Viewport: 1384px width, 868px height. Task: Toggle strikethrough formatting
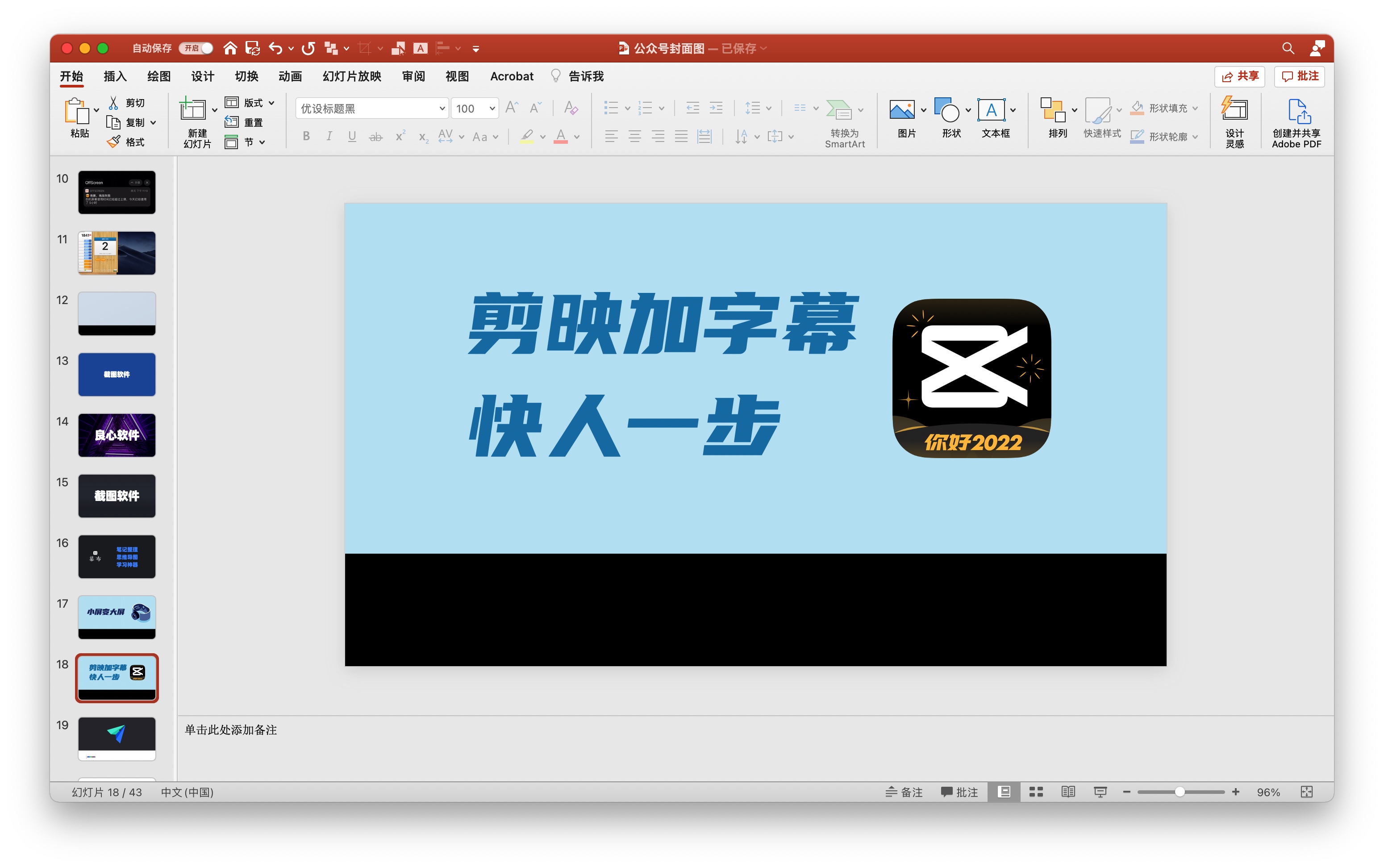tap(375, 136)
